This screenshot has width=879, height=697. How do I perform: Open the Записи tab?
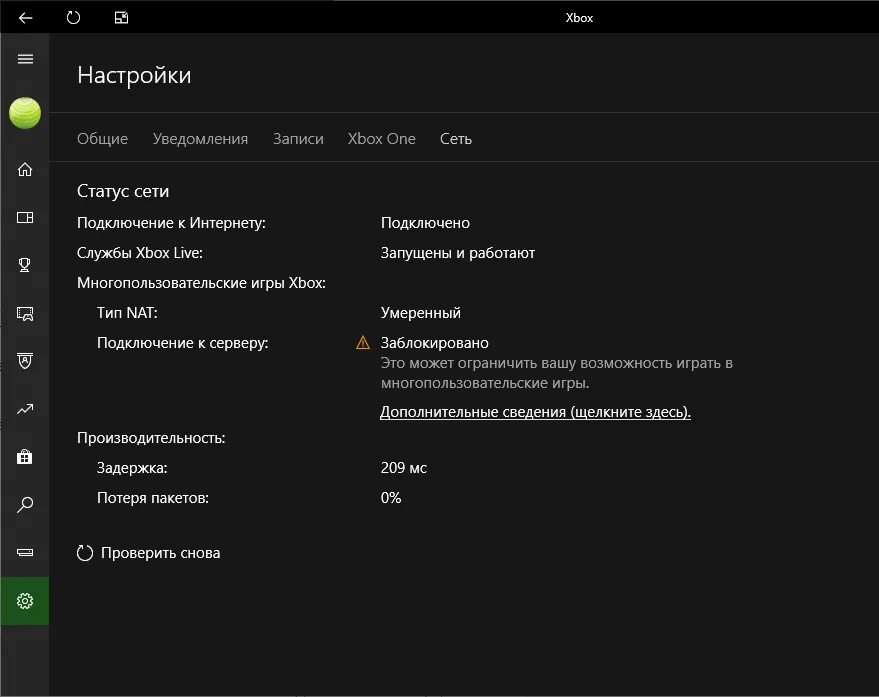(298, 139)
